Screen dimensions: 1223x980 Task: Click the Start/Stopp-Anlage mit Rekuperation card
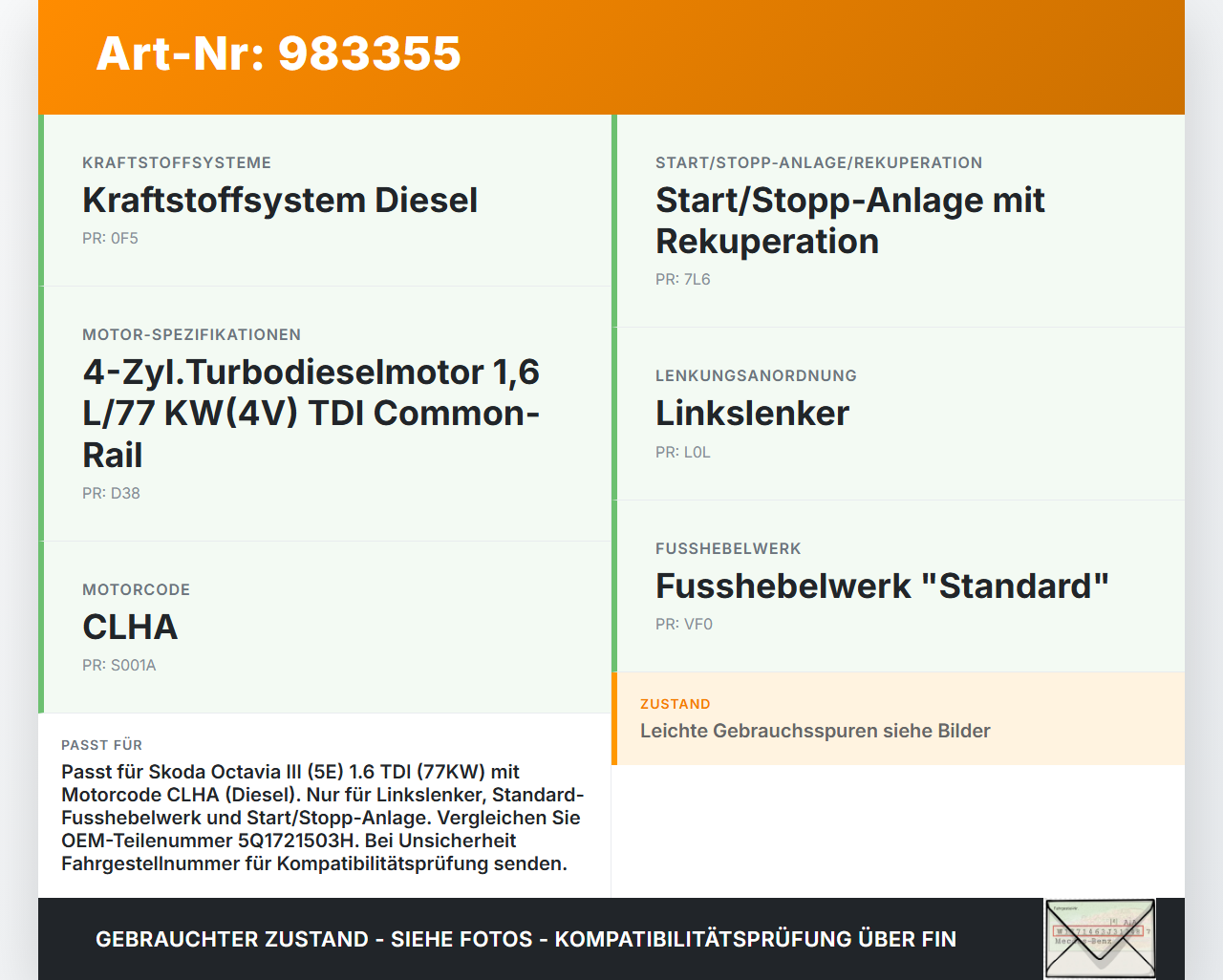point(849,221)
